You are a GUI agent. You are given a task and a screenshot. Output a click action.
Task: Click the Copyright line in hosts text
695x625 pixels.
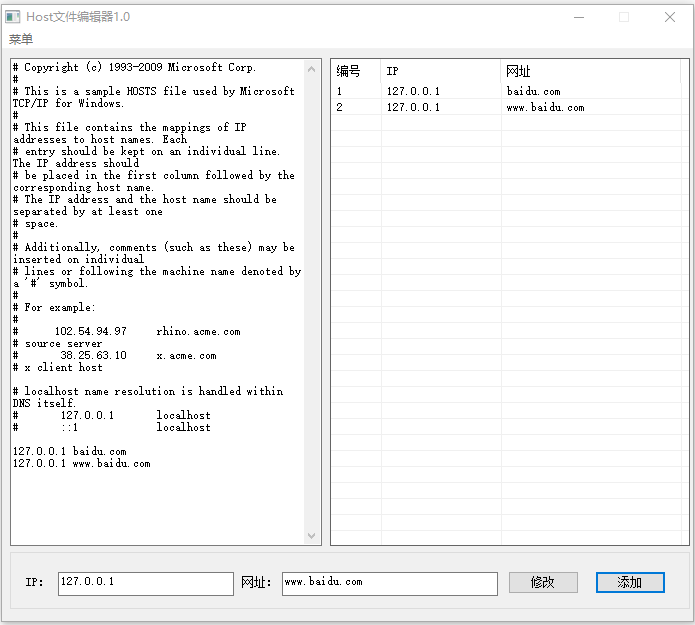134,67
